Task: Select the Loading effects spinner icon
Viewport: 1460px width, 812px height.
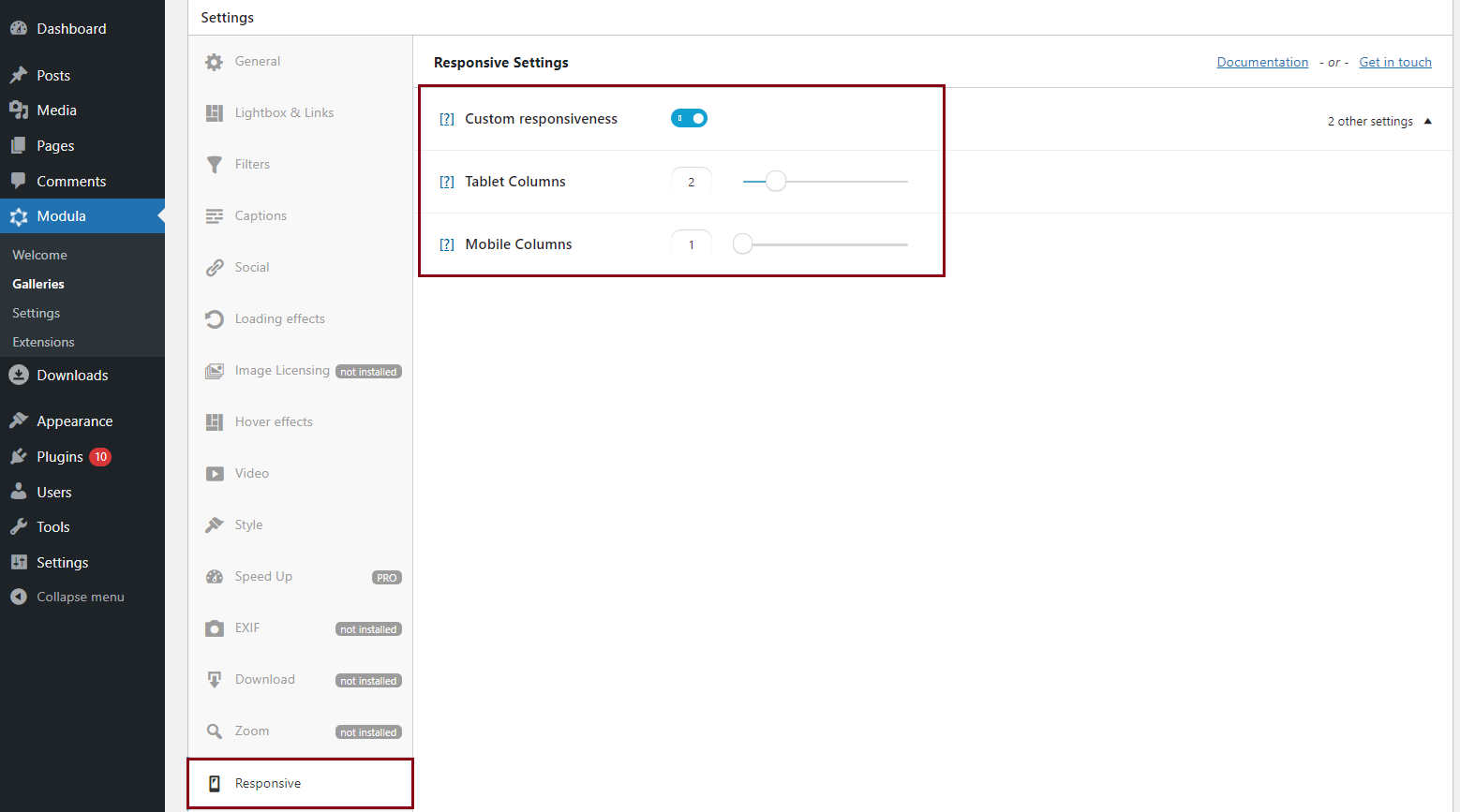Action: pos(215,319)
